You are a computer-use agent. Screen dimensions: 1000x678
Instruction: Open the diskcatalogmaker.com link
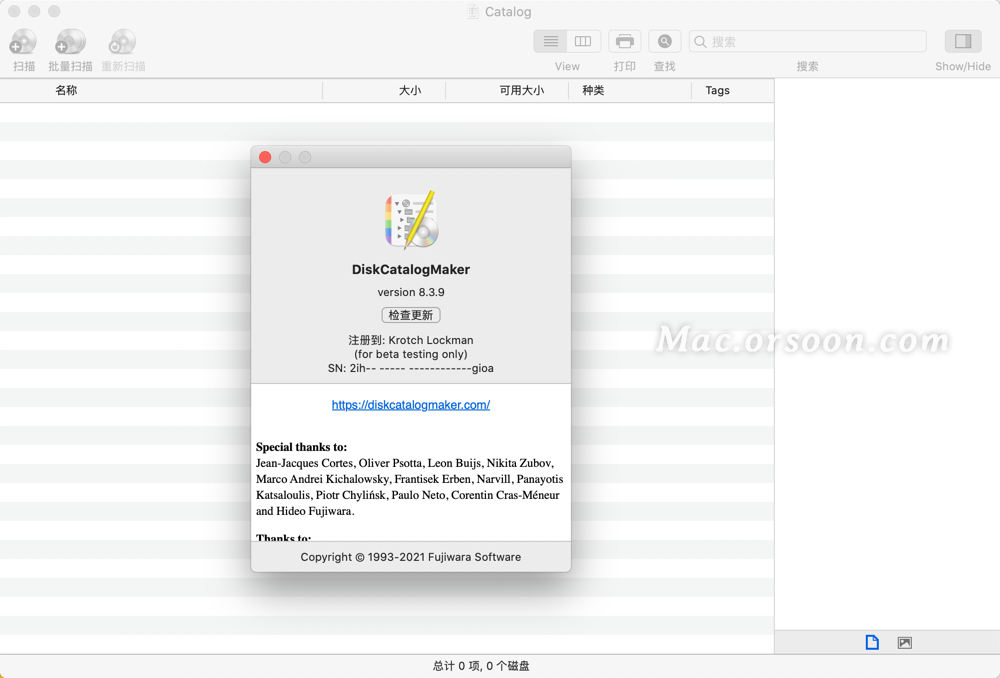(x=410, y=404)
